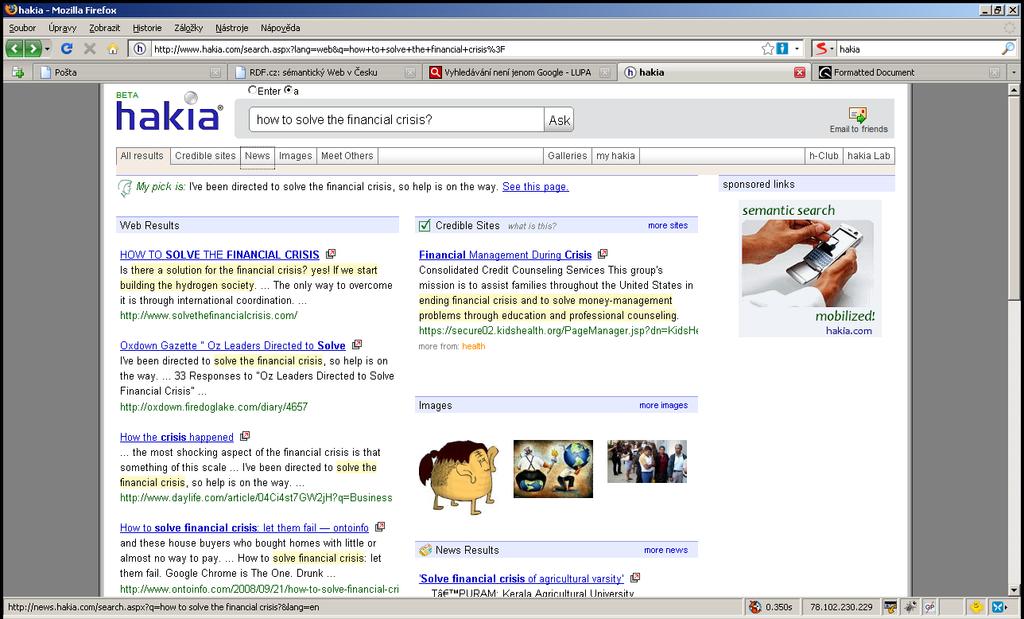Click the Ask button

[559, 119]
